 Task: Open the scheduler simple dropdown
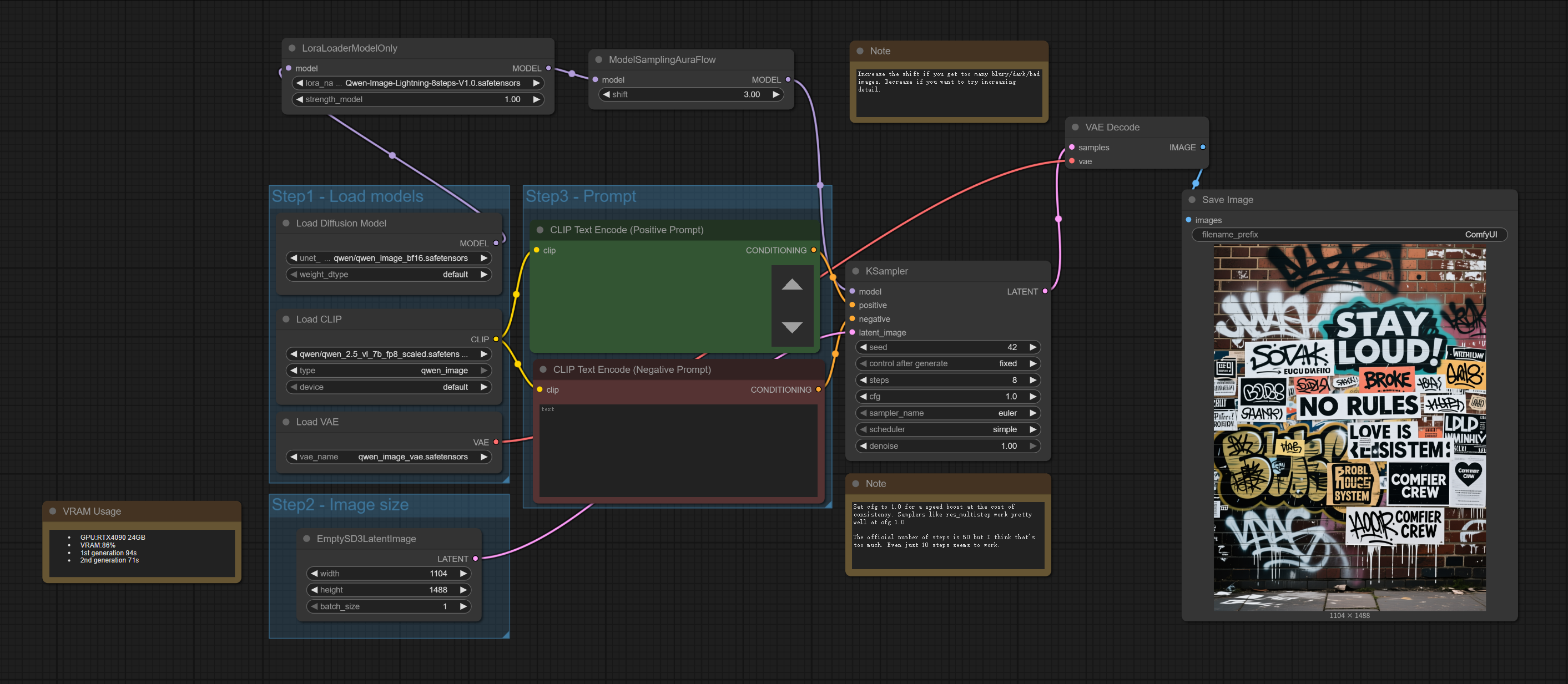coord(949,429)
